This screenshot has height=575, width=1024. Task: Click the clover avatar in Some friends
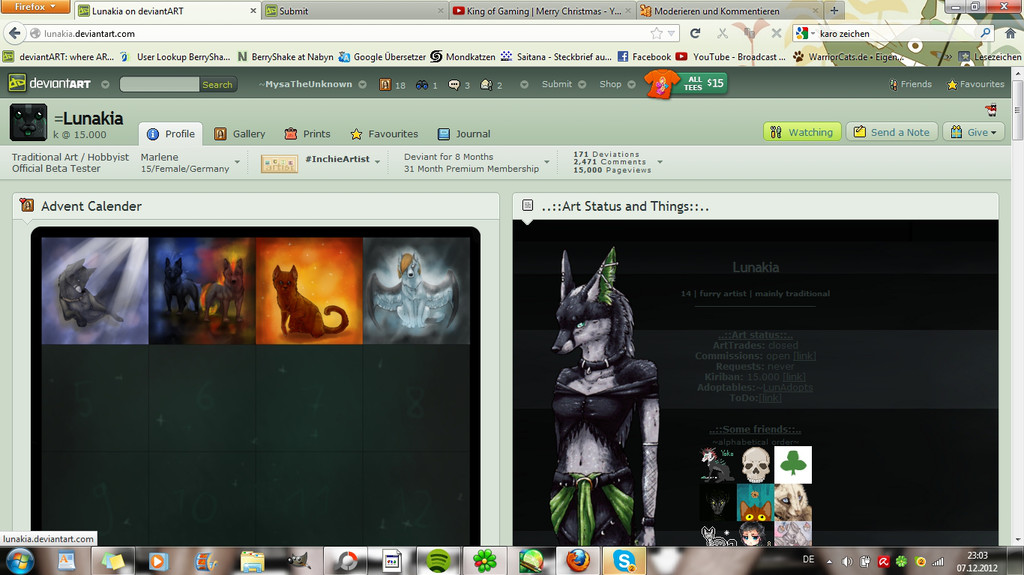(793, 465)
